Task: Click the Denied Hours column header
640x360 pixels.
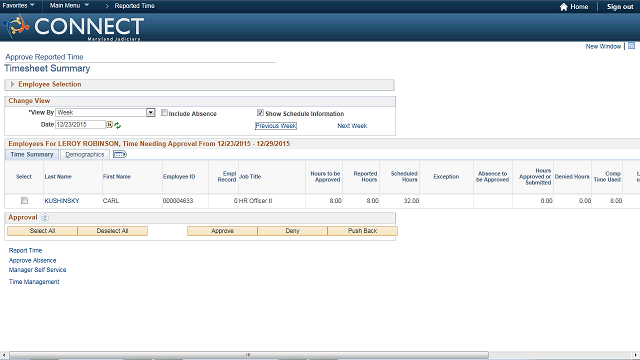Action: (x=572, y=177)
